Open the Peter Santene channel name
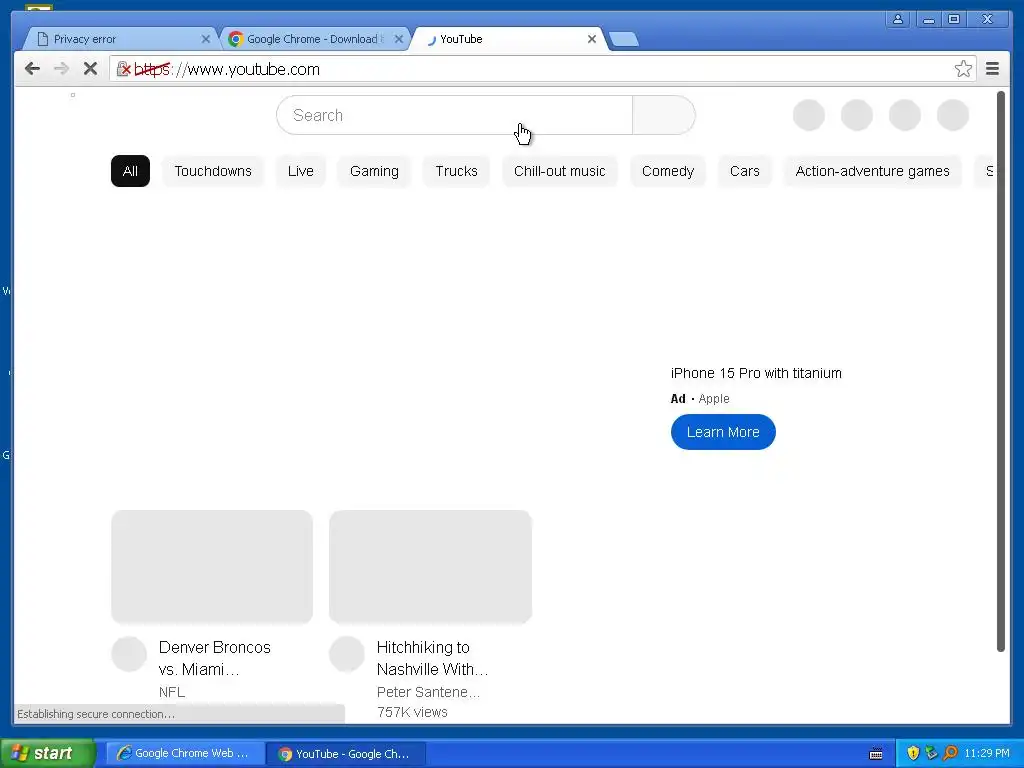 428,692
